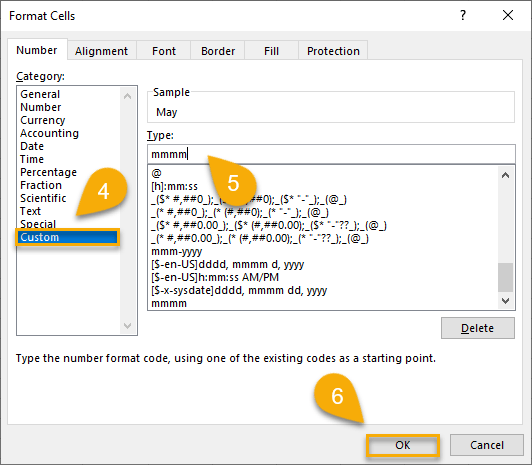
Task: Open the Font tab
Action: pos(164,51)
